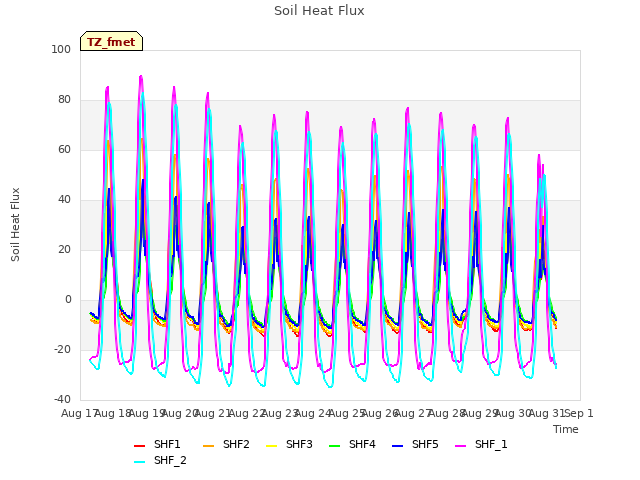The image size is (640, 480).
Task: Click the blue SHF5 legend color marker
Action: tap(398, 446)
